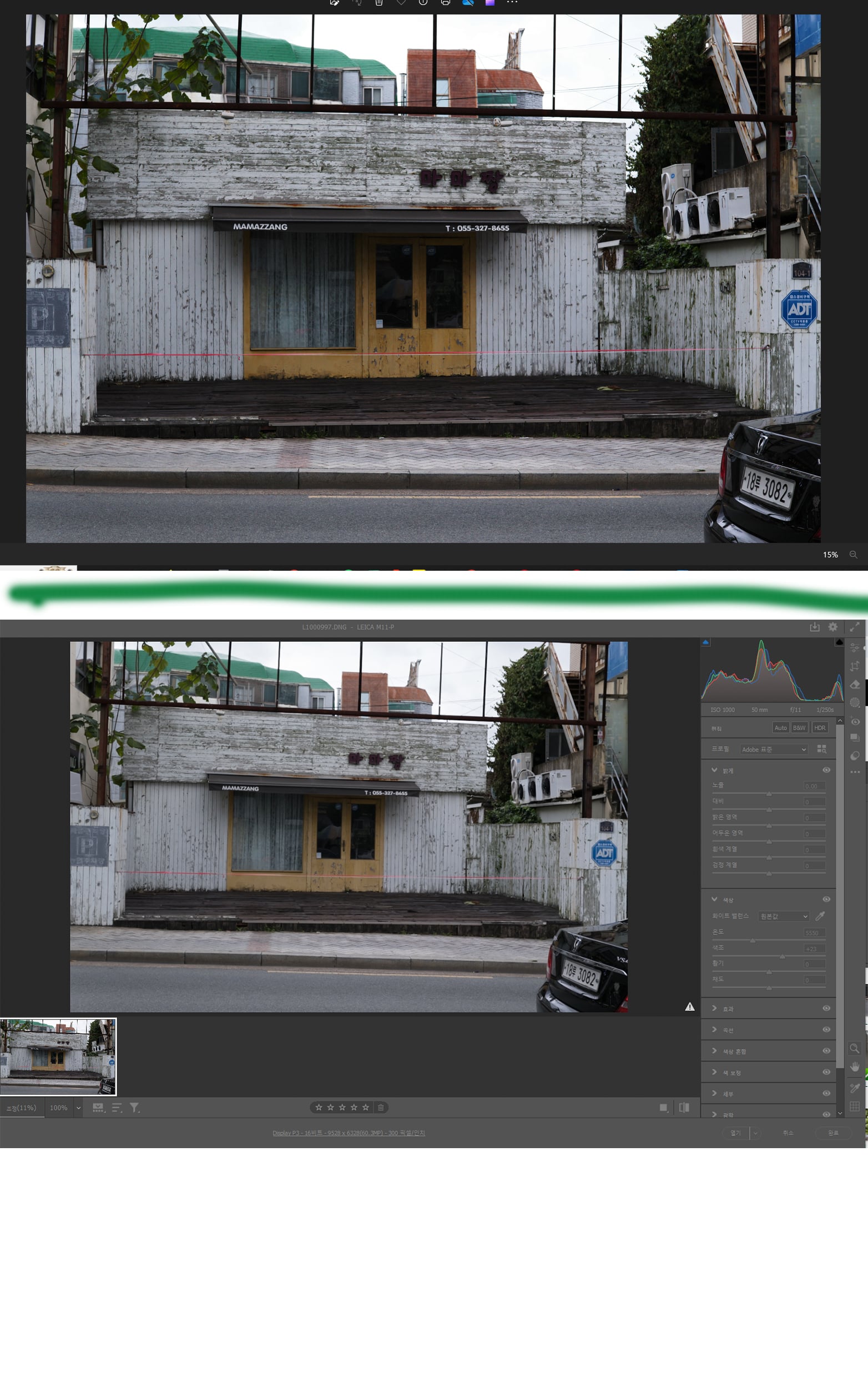Toggle full screen mode icon

coord(855,627)
